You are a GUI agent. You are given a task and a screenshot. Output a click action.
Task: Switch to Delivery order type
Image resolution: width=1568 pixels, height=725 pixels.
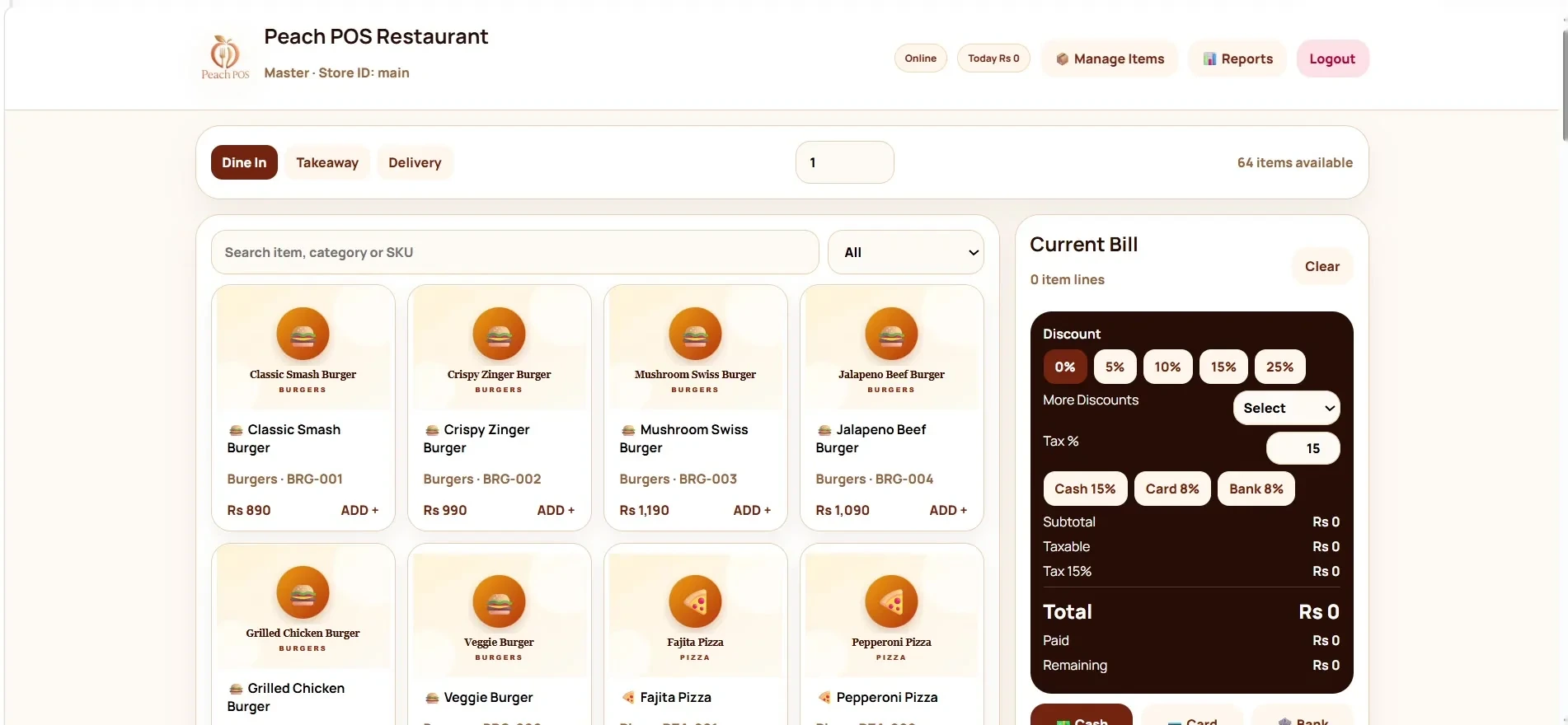415,162
